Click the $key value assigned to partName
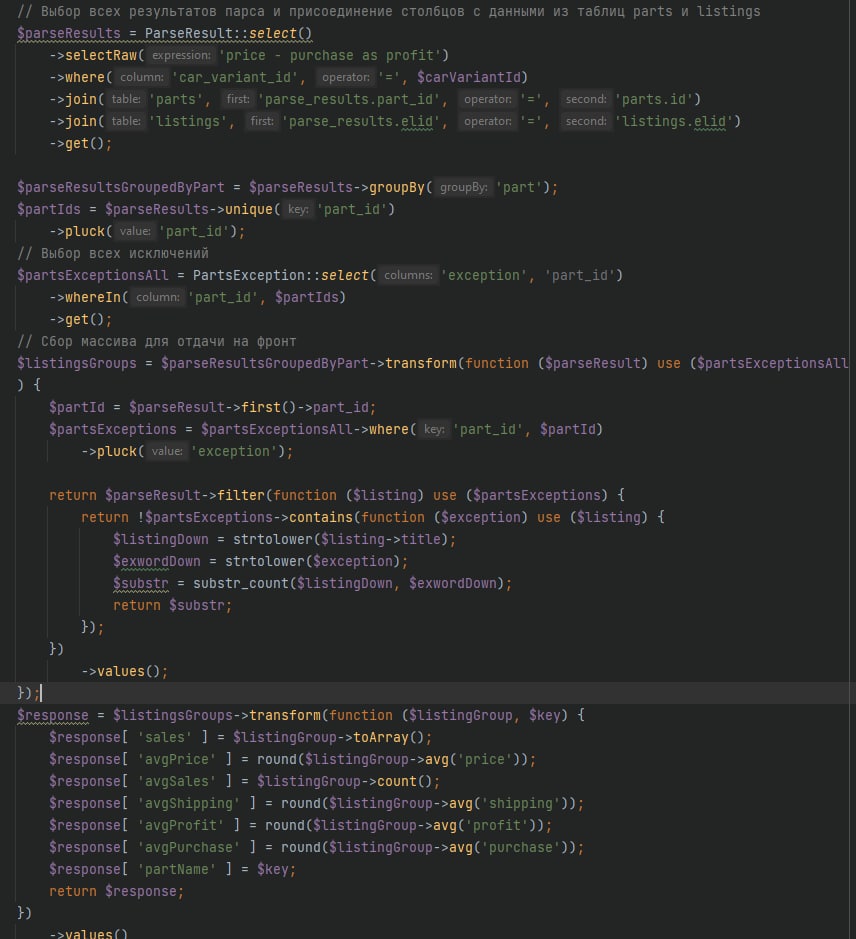Image resolution: width=856 pixels, height=939 pixels. coord(273,870)
